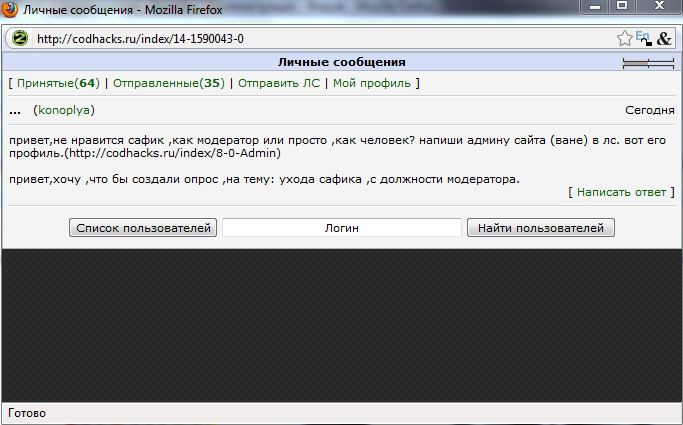Open the Отправить ЛС link

[279, 83]
